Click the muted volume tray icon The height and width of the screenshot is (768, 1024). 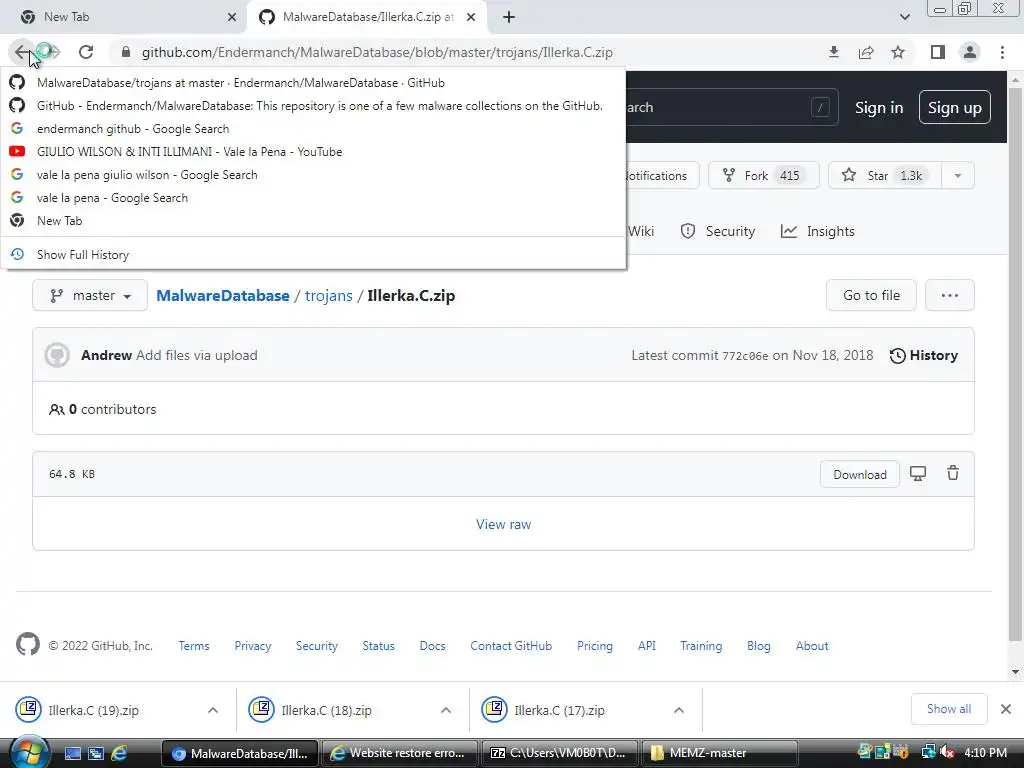pyautogui.click(x=946, y=753)
